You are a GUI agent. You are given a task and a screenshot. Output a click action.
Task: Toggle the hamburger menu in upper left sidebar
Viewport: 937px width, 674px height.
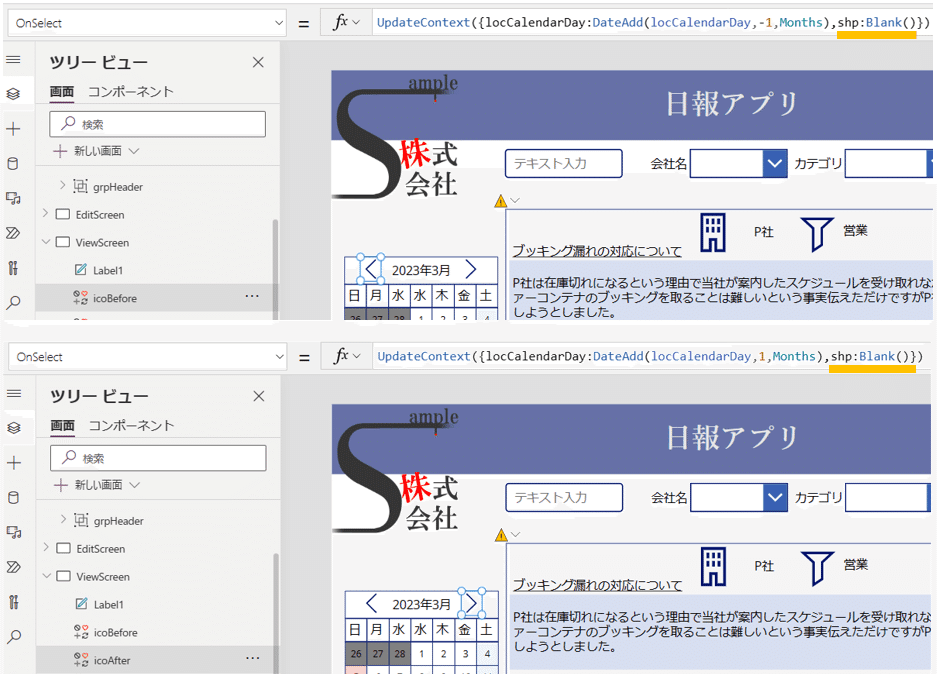(x=13, y=60)
